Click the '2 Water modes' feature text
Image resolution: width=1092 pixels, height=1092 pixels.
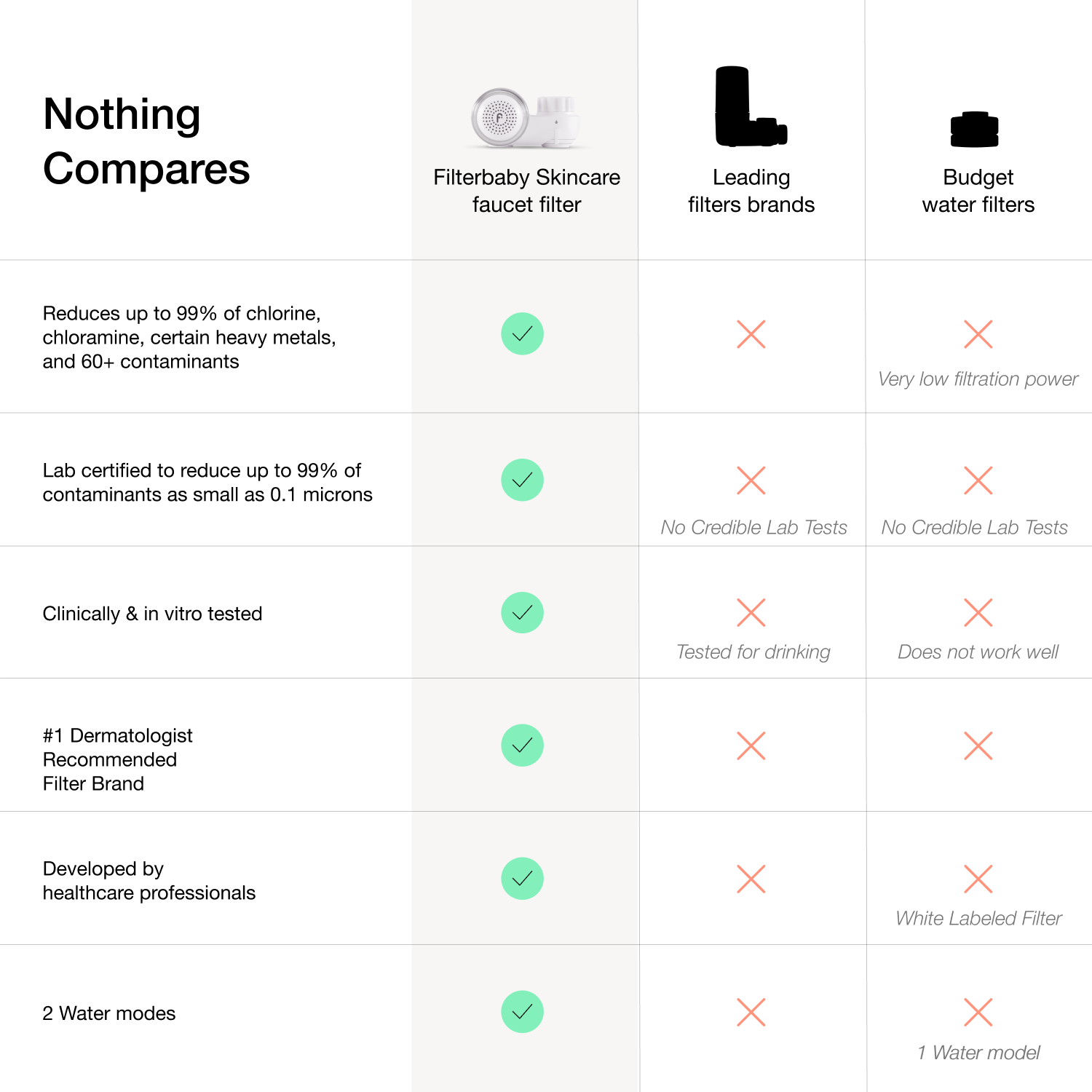109,1013
